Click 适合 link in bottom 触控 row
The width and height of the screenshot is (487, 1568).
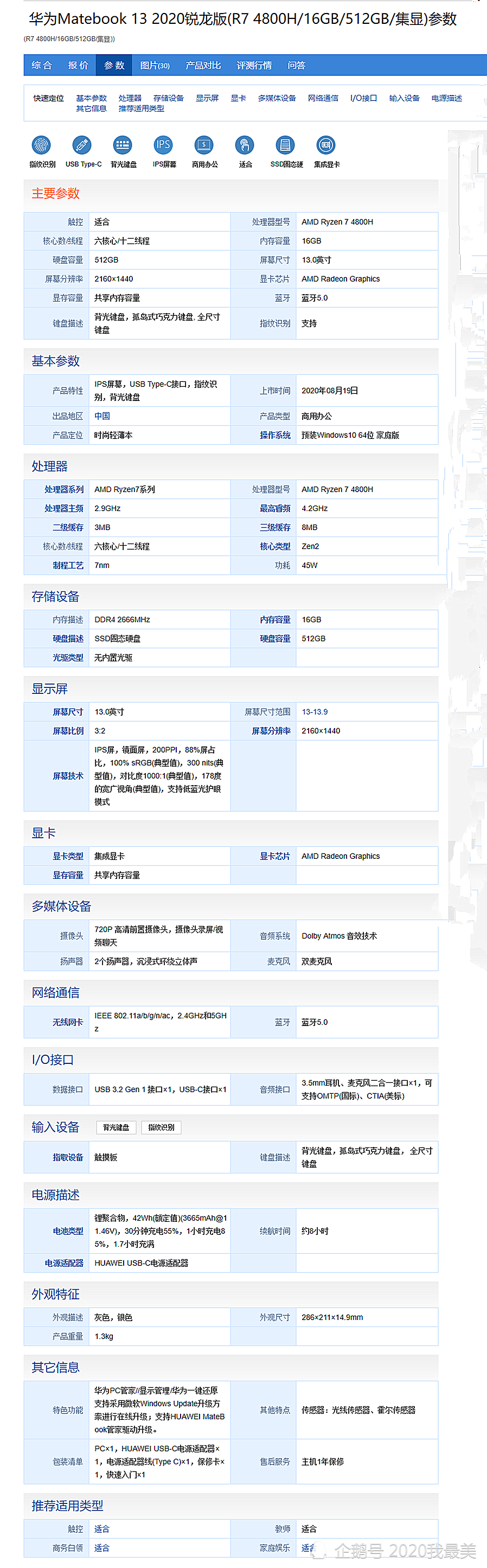tap(102, 1529)
